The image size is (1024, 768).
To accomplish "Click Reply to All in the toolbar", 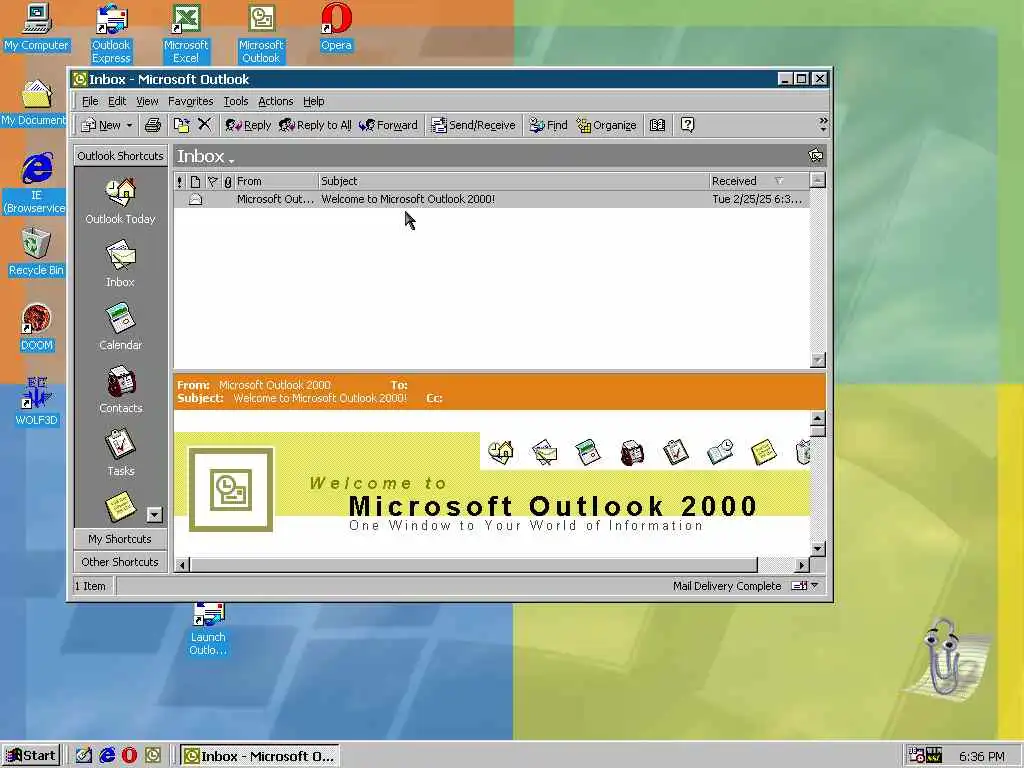I will [315, 125].
